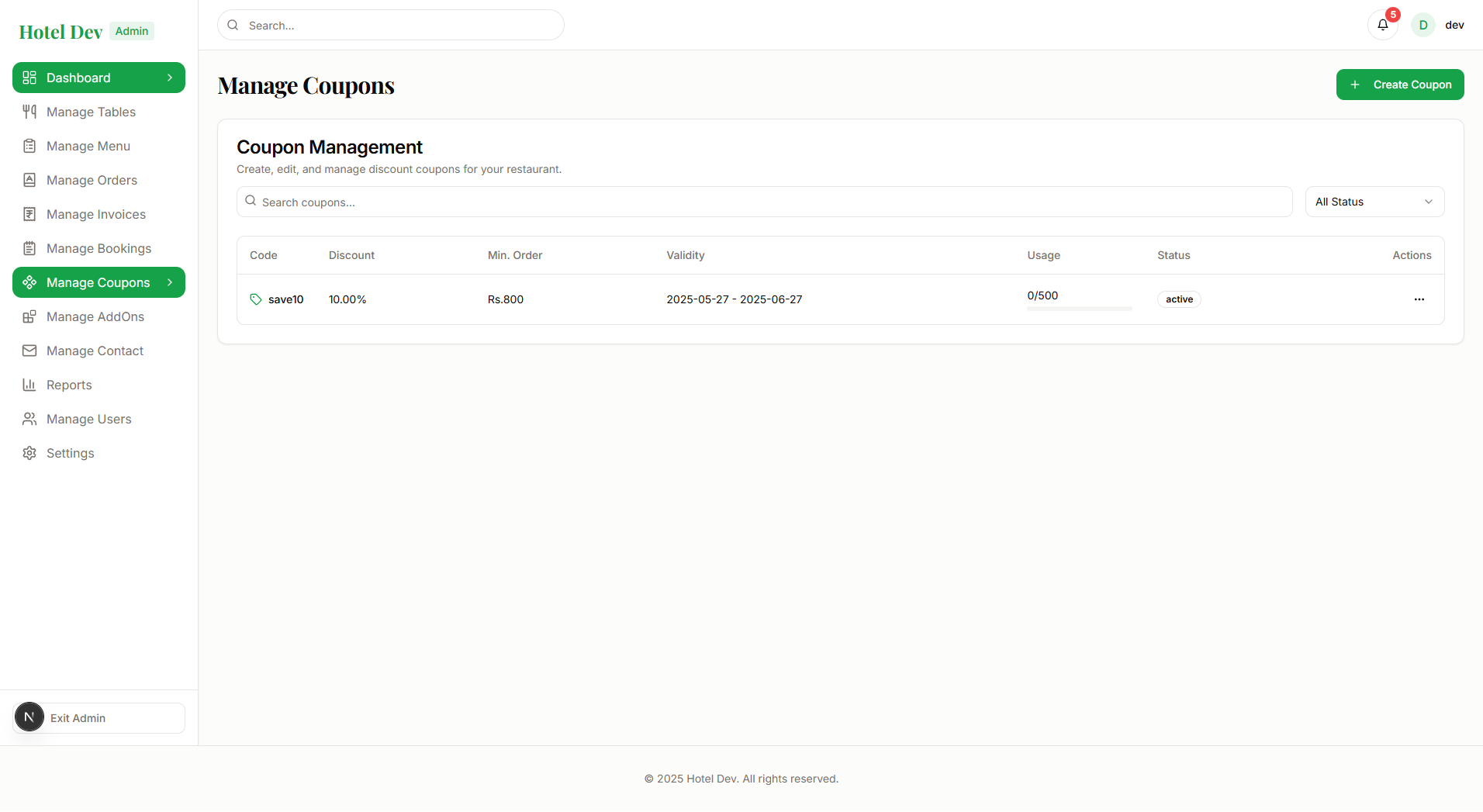Click the Manage Tables fork-knife icon

tap(29, 112)
